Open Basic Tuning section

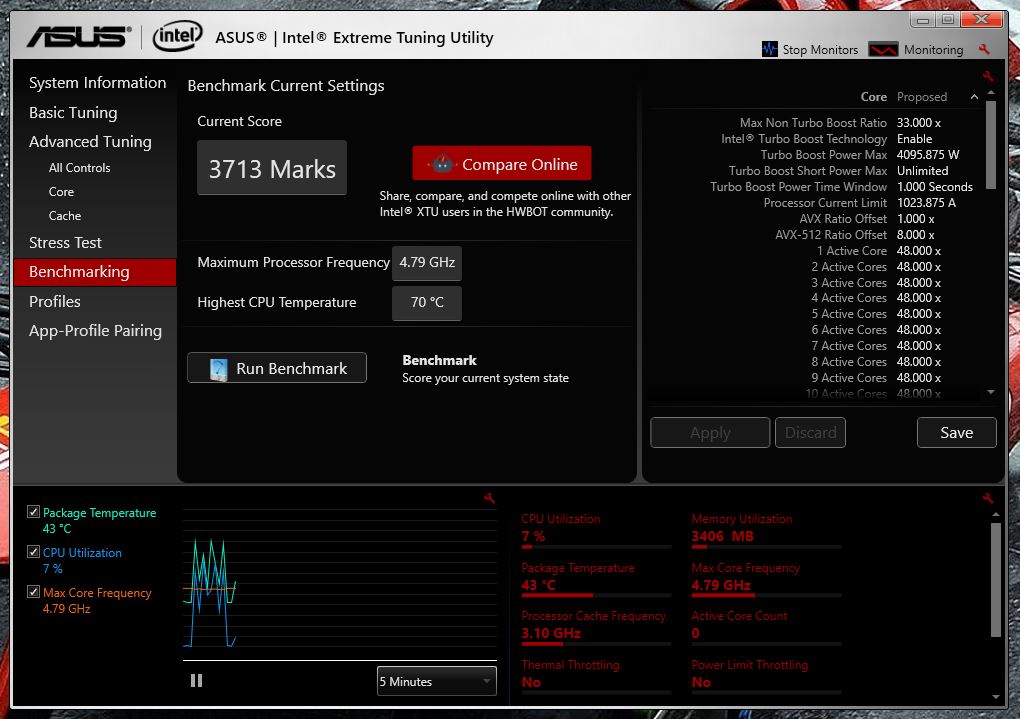(x=73, y=113)
